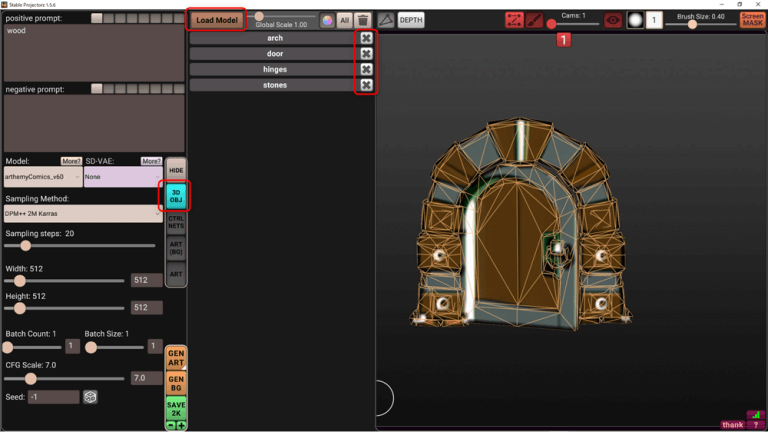This screenshot has height=432, width=768.
Task: Click the HIDE panel tab
Action: [176, 170]
